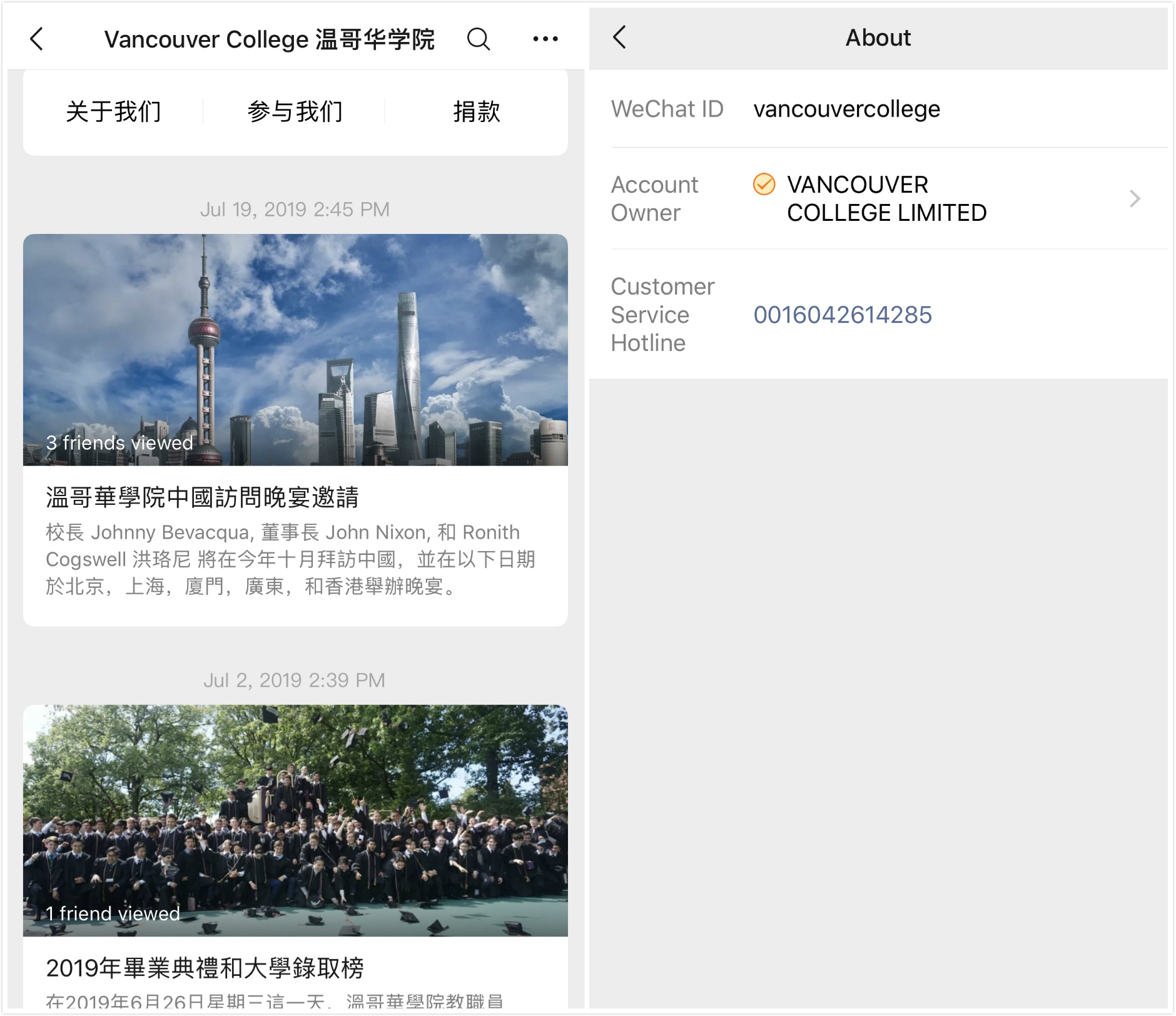Screen dimensions: 1176x1016
Task: Open article 溫哥華學院中國訪問晚宴邀請
Action: [x=202, y=497]
